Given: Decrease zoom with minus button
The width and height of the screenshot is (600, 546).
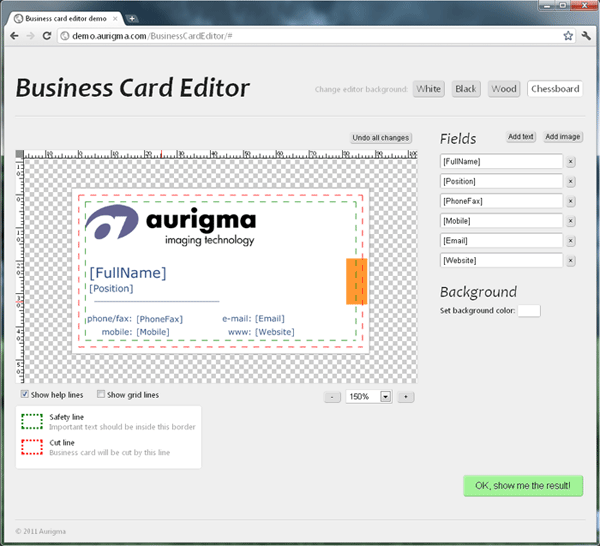Looking at the screenshot, I should pyautogui.click(x=333, y=397).
